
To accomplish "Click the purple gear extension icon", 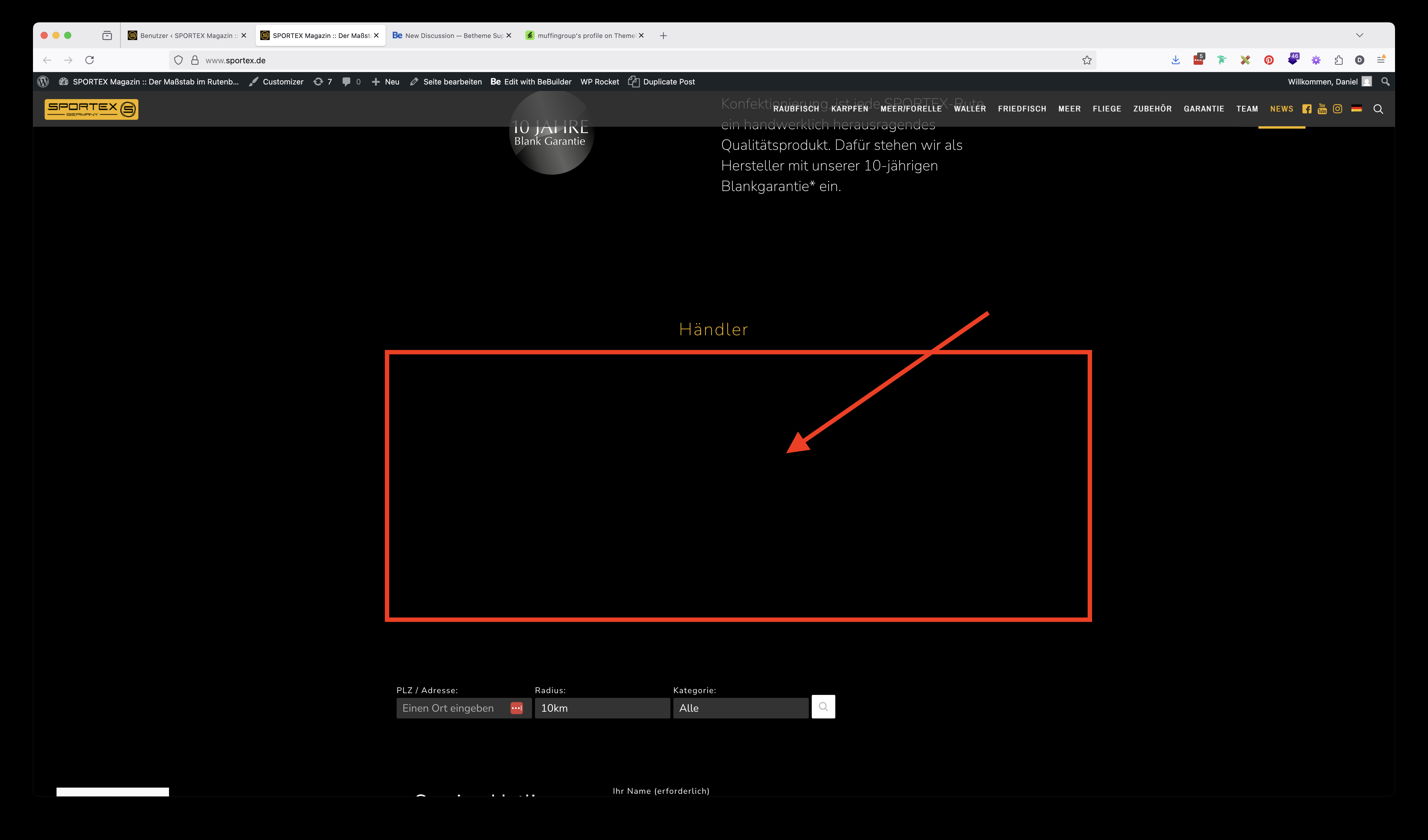I will tap(1316, 60).
